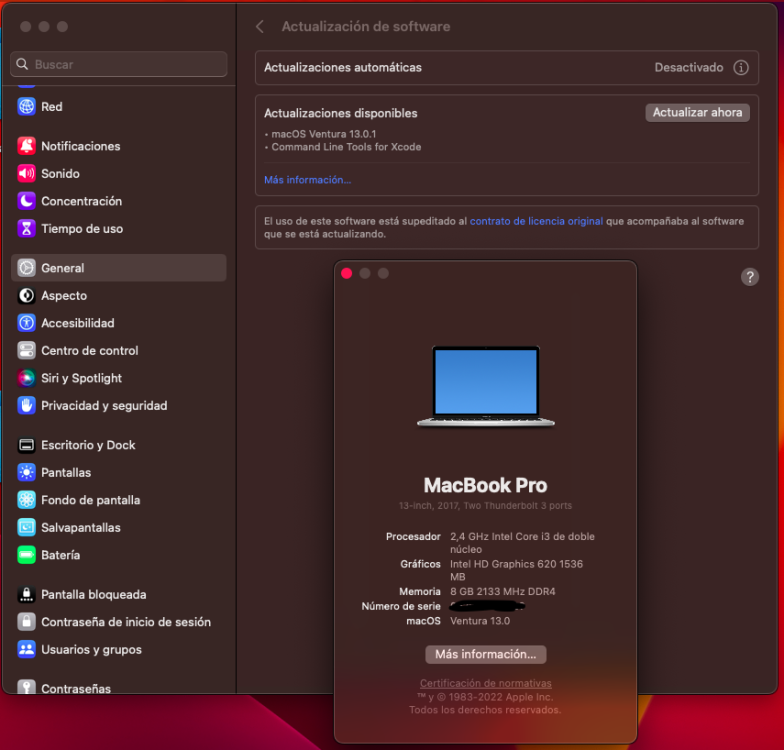
Task: Select Fondo de pantalla label
Action: [x=90, y=500]
